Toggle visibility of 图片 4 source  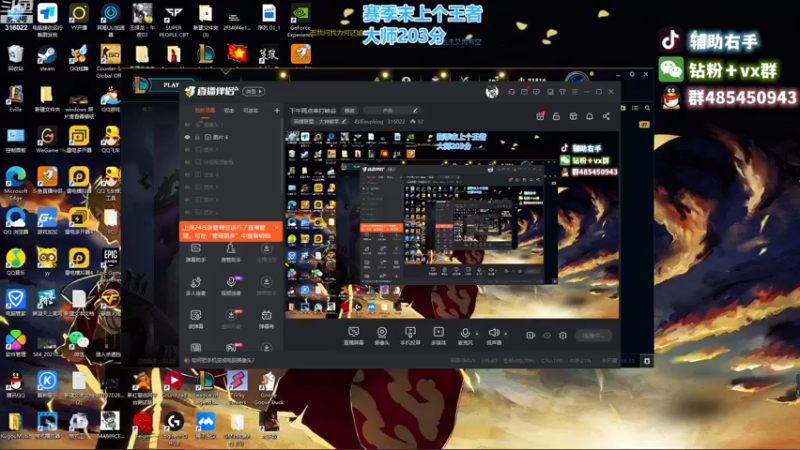[187, 137]
